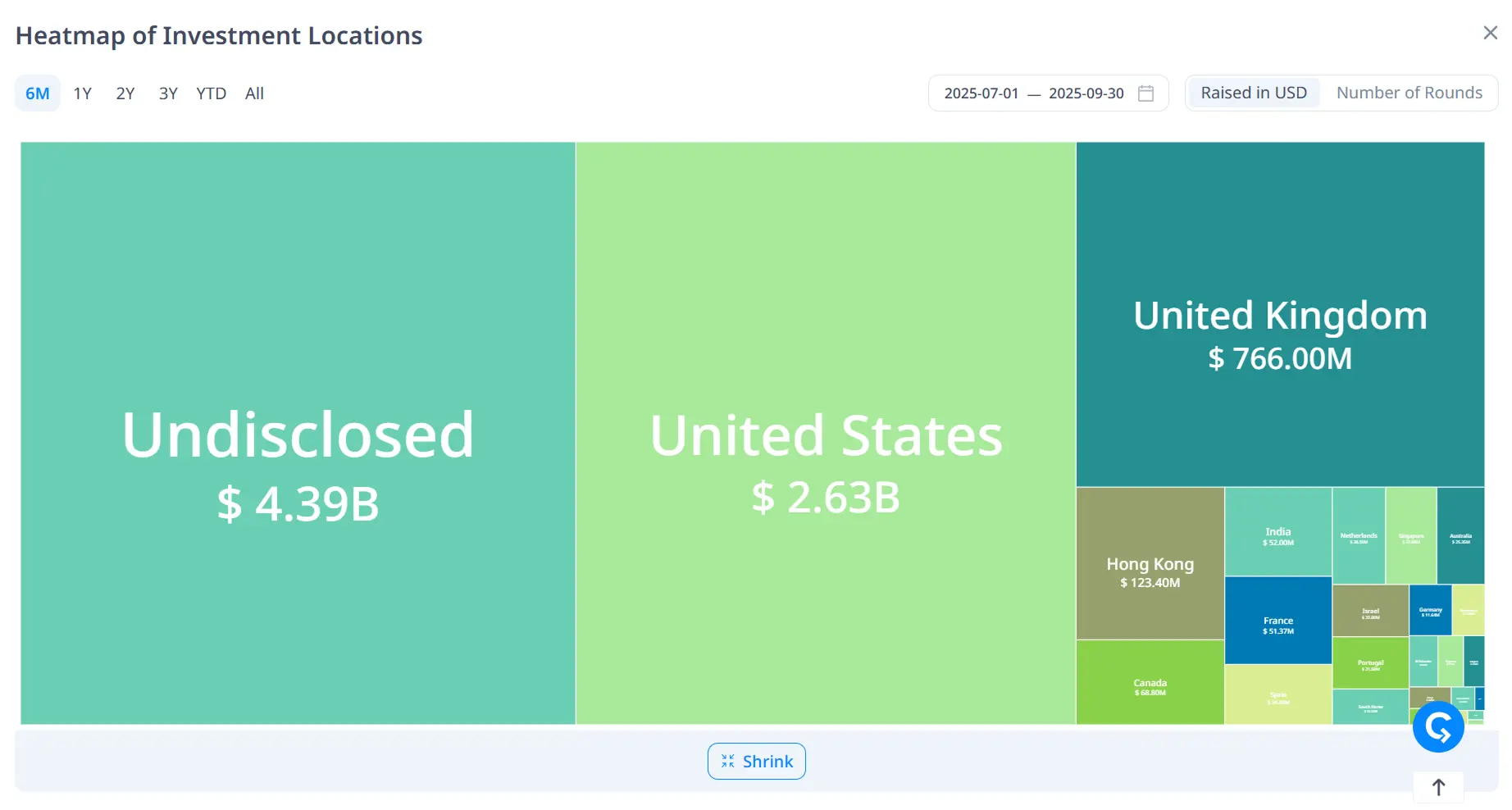This screenshot has width=1512, height=810.
Task: Click the calendar icon in date range
Action: point(1145,93)
